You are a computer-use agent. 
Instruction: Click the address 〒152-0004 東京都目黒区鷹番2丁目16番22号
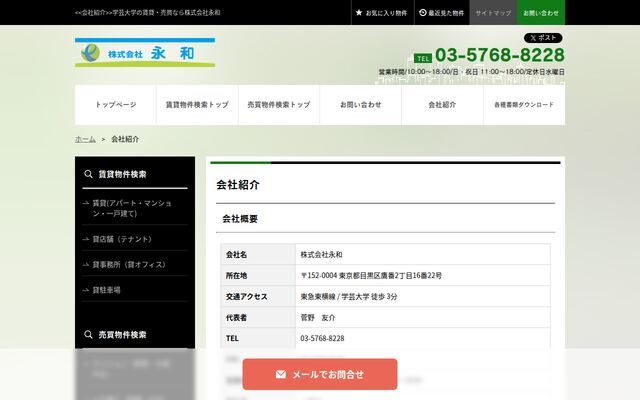point(371,276)
